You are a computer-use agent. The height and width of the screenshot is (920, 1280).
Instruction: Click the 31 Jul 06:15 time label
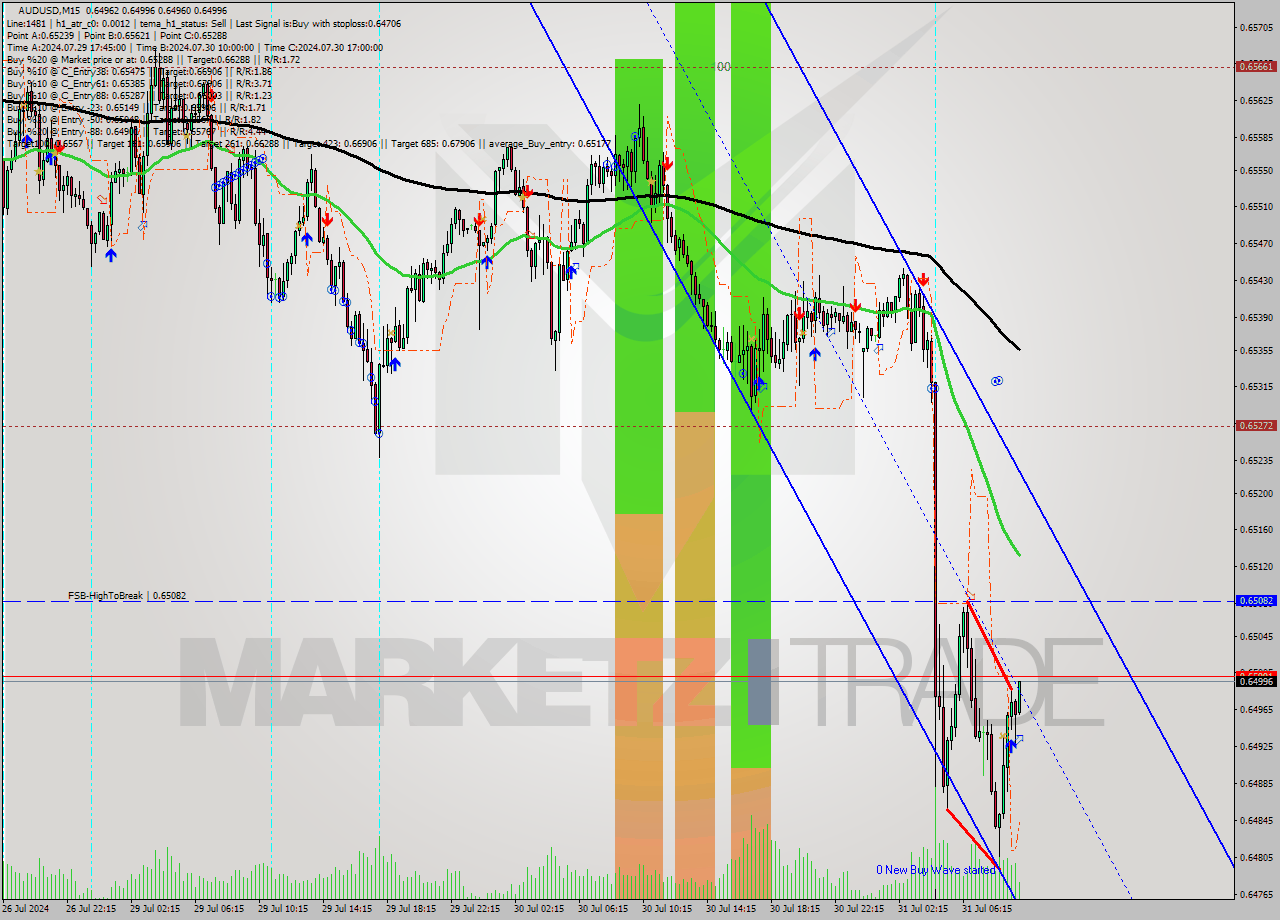986,909
